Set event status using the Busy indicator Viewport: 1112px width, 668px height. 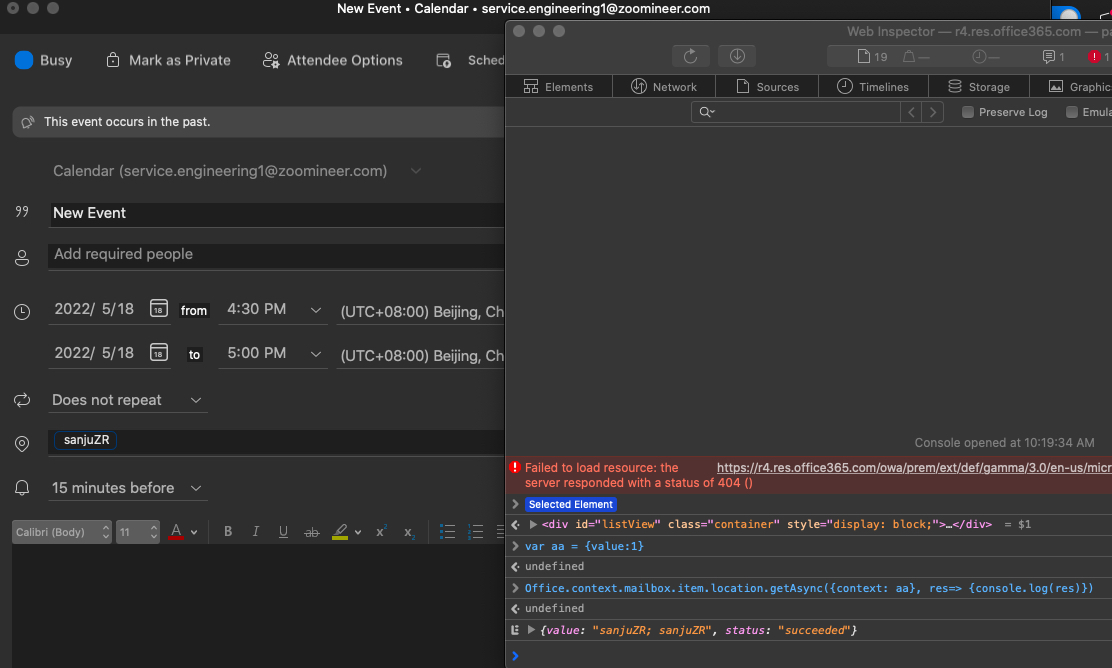22,60
